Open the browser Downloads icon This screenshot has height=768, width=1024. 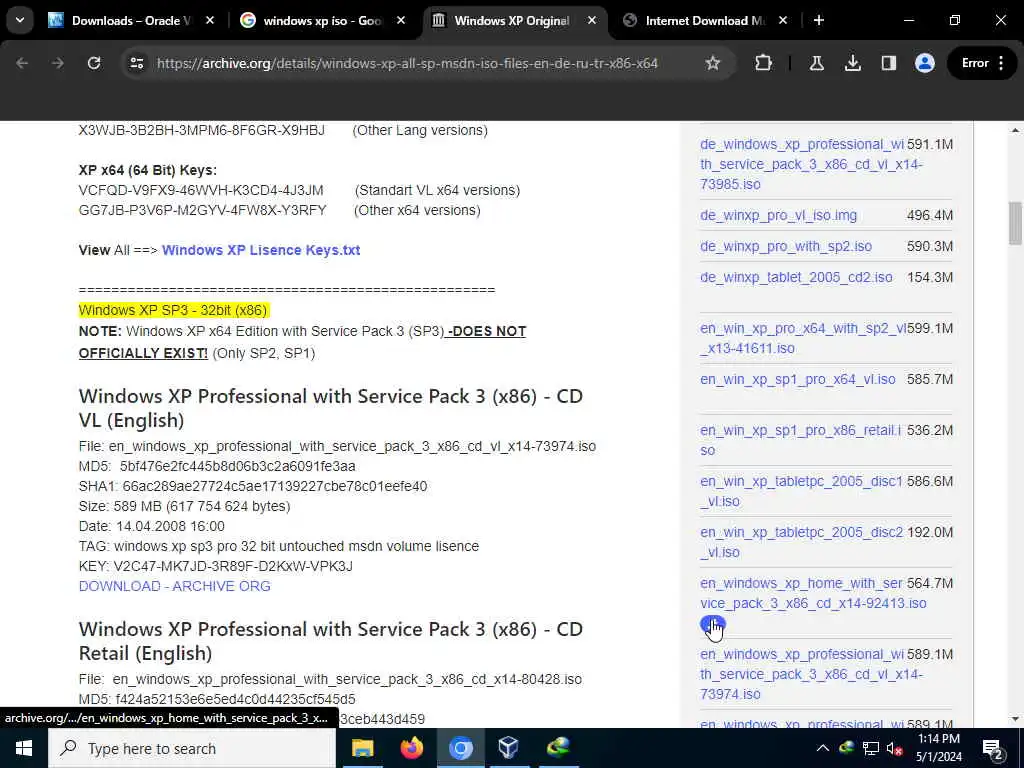tap(852, 63)
